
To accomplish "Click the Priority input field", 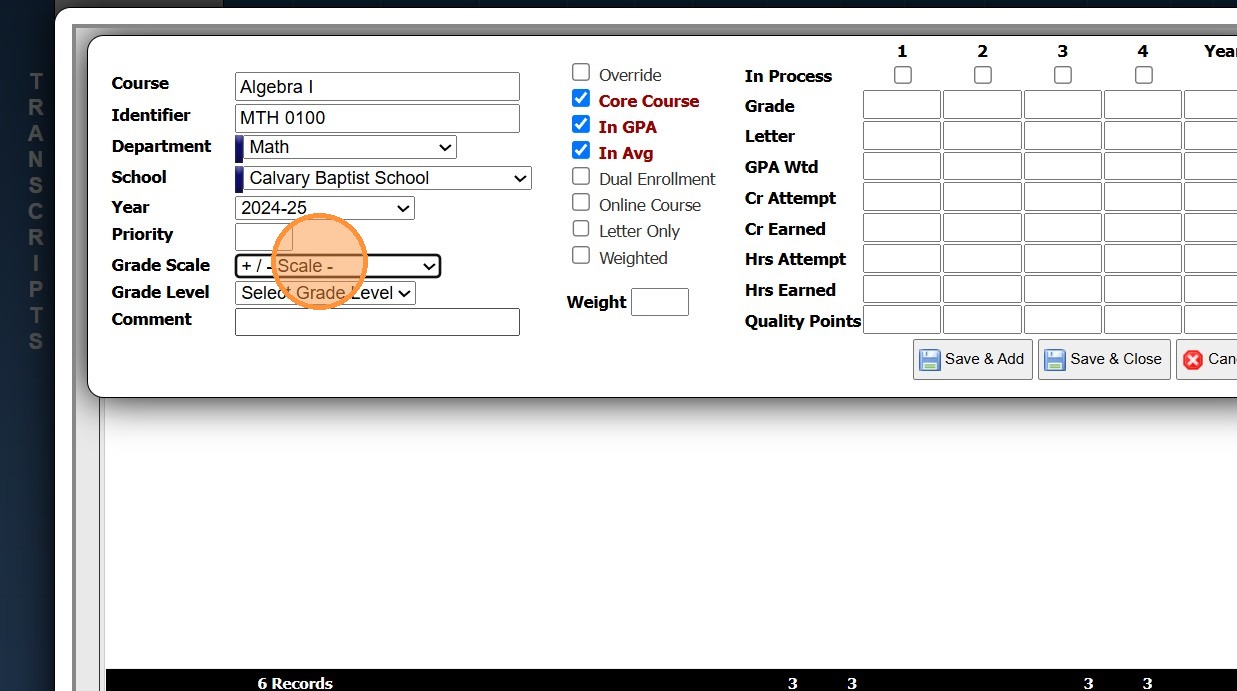I will 264,237.
